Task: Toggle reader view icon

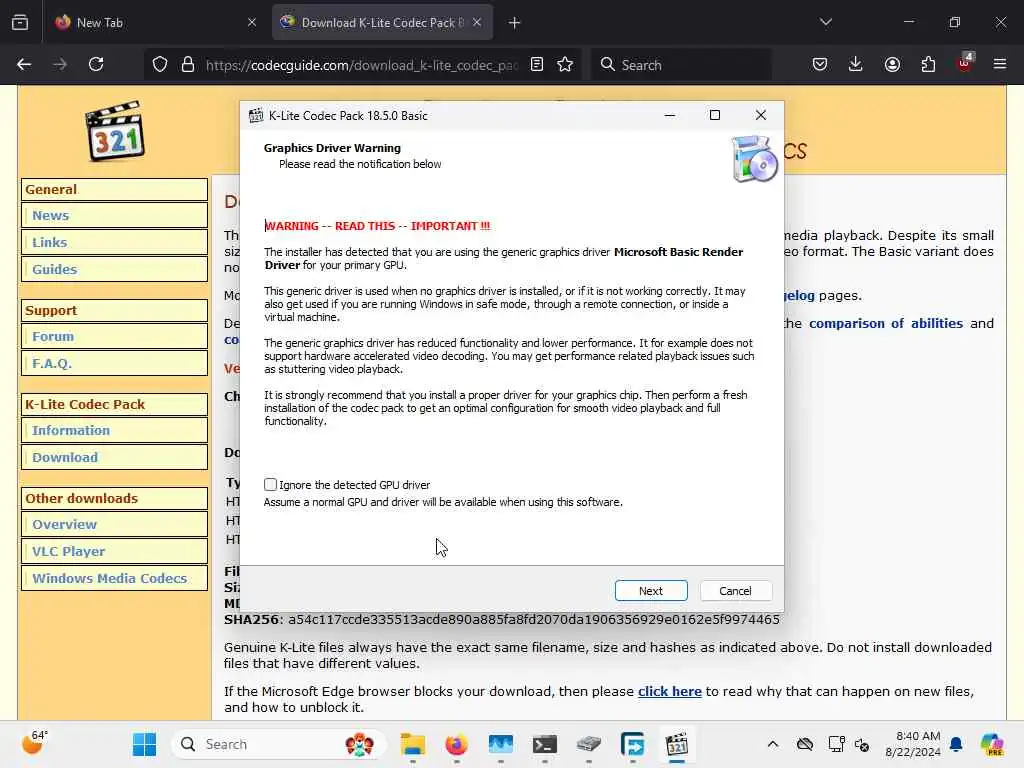Action: [537, 64]
